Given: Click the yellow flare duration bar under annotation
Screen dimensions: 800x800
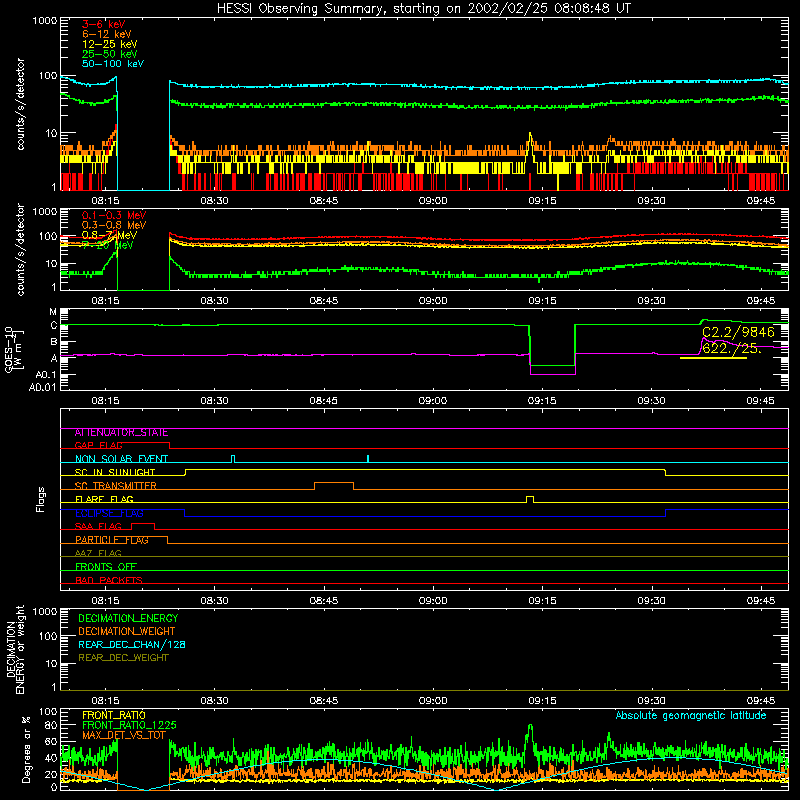Looking at the screenshot, I should tap(713, 358).
